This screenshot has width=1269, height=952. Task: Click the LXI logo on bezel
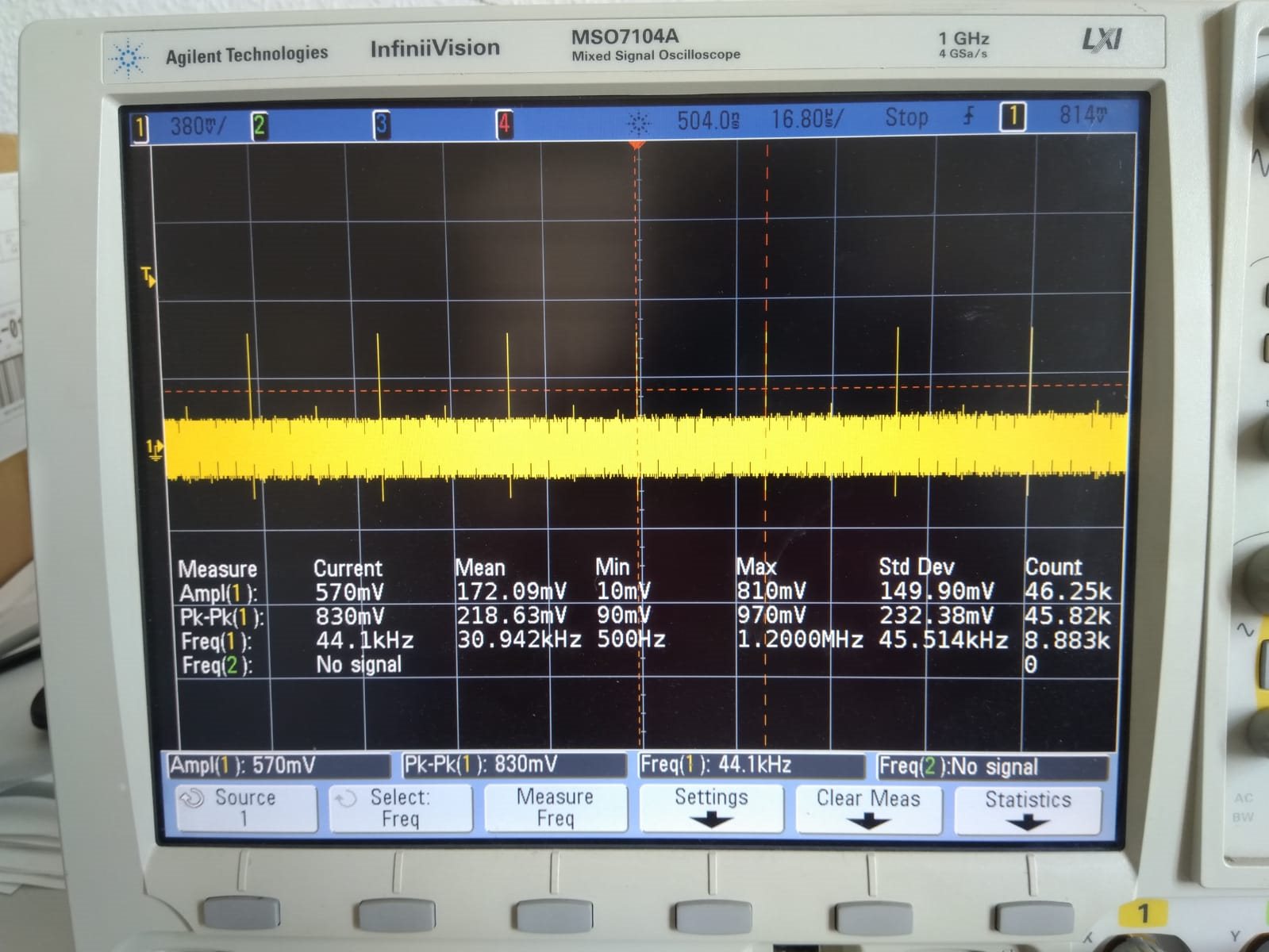(1102, 39)
